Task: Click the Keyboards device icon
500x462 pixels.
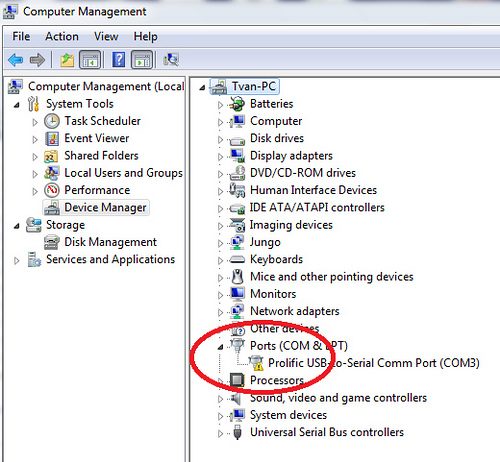Action: pos(237,259)
